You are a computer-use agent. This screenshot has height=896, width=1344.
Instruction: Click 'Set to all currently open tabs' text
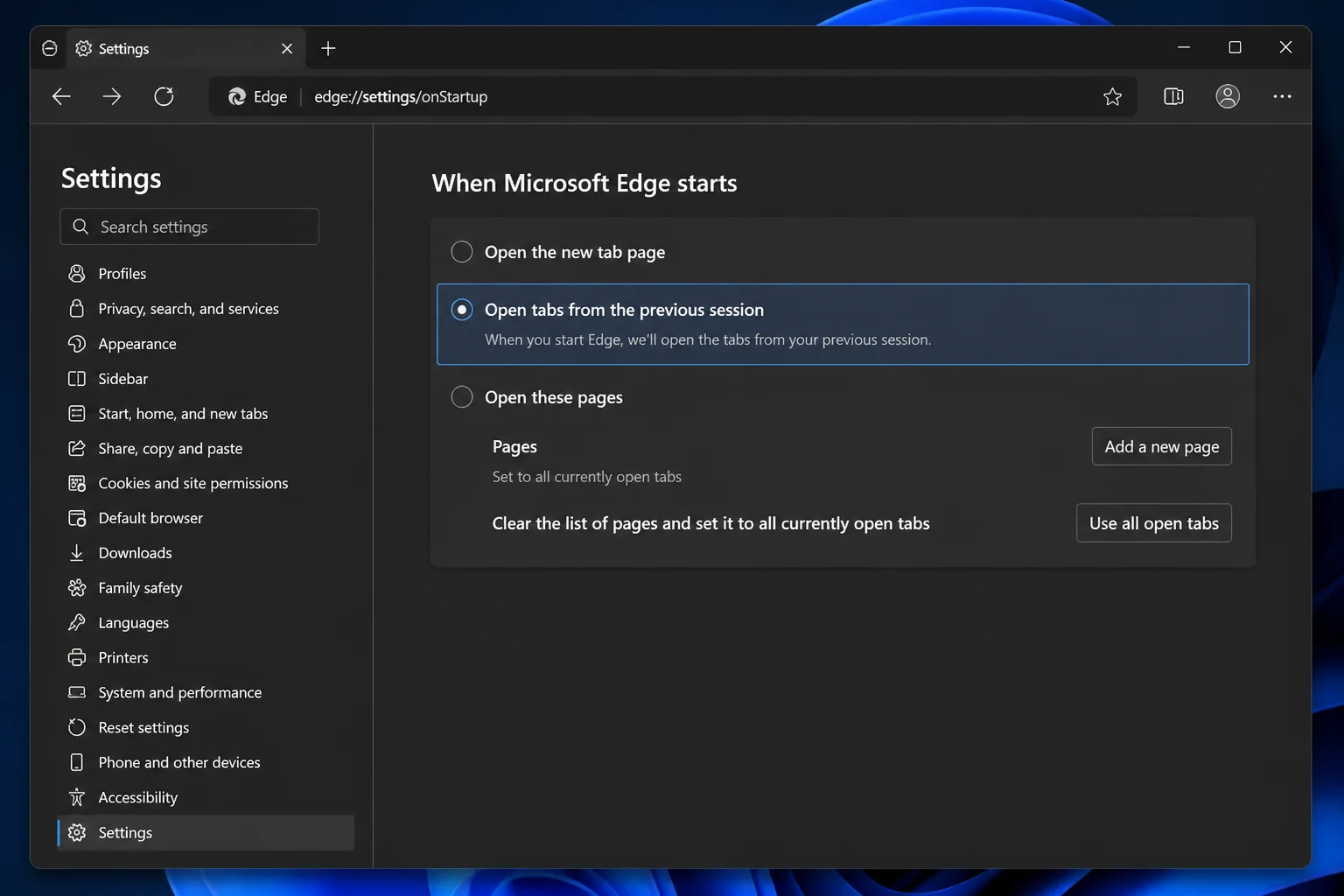(x=586, y=477)
